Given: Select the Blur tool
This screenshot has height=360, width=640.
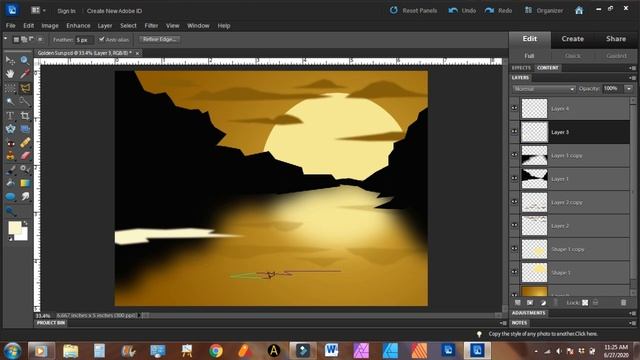Looking at the screenshot, I should pos(25,197).
